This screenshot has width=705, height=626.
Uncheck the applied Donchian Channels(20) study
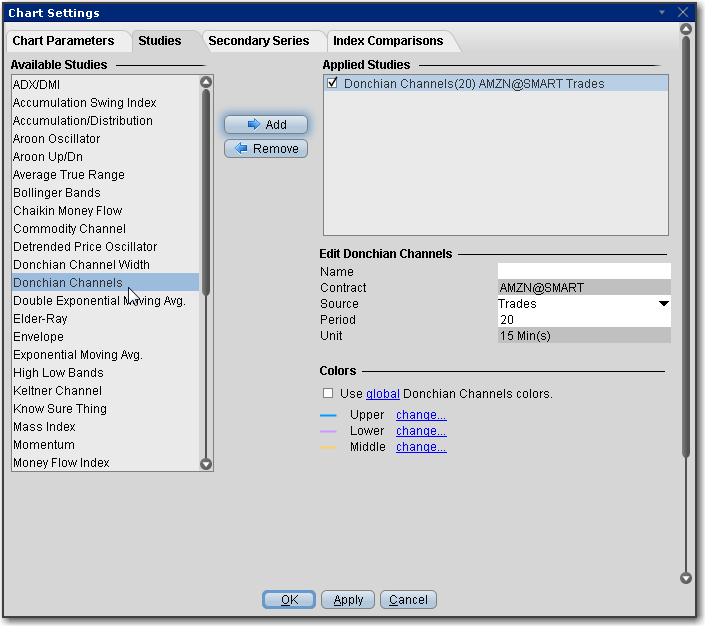(x=333, y=84)
